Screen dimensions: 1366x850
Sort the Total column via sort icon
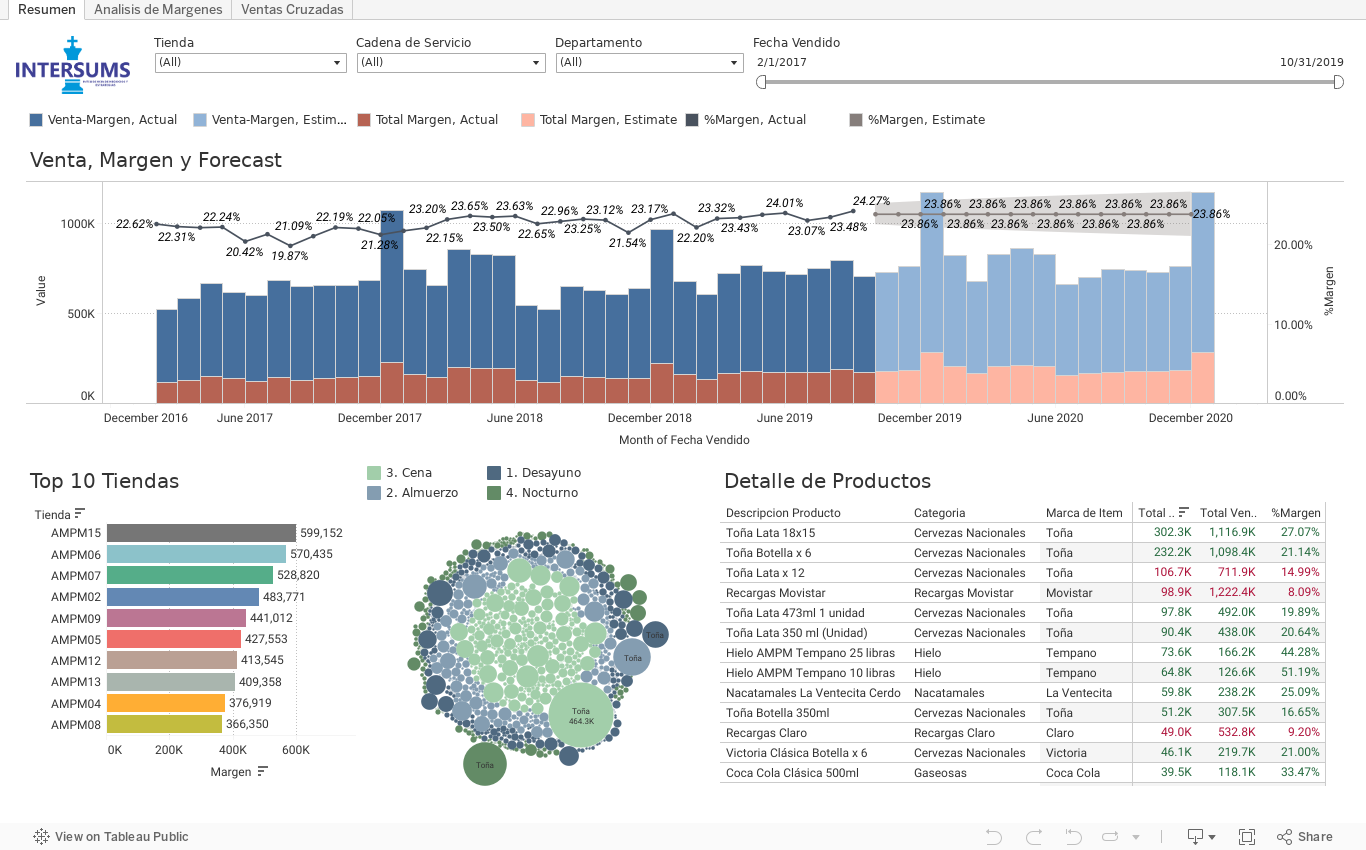[1184, 512]
